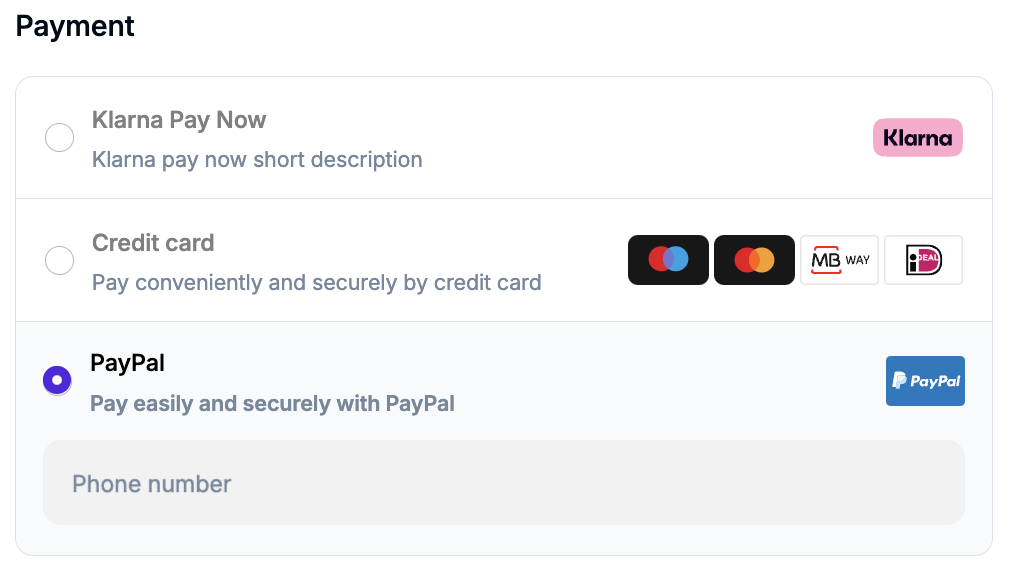This screenshot has height=584, width=1018.
Task: Click the Mastercard red-orange card icon
Action: [754, 260]
